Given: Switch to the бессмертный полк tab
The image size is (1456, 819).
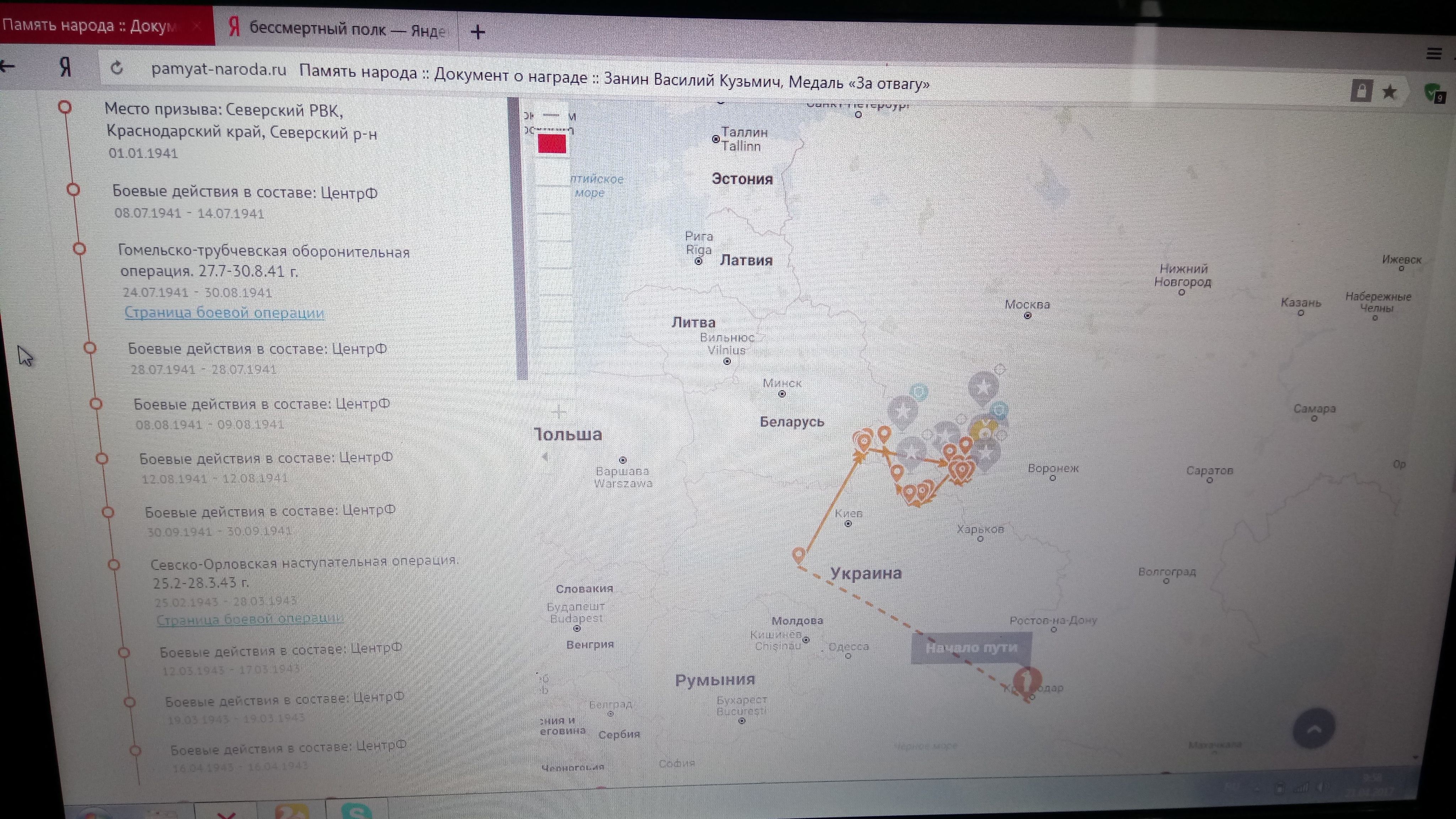Looking at the screenshot, I should [339, 28].
